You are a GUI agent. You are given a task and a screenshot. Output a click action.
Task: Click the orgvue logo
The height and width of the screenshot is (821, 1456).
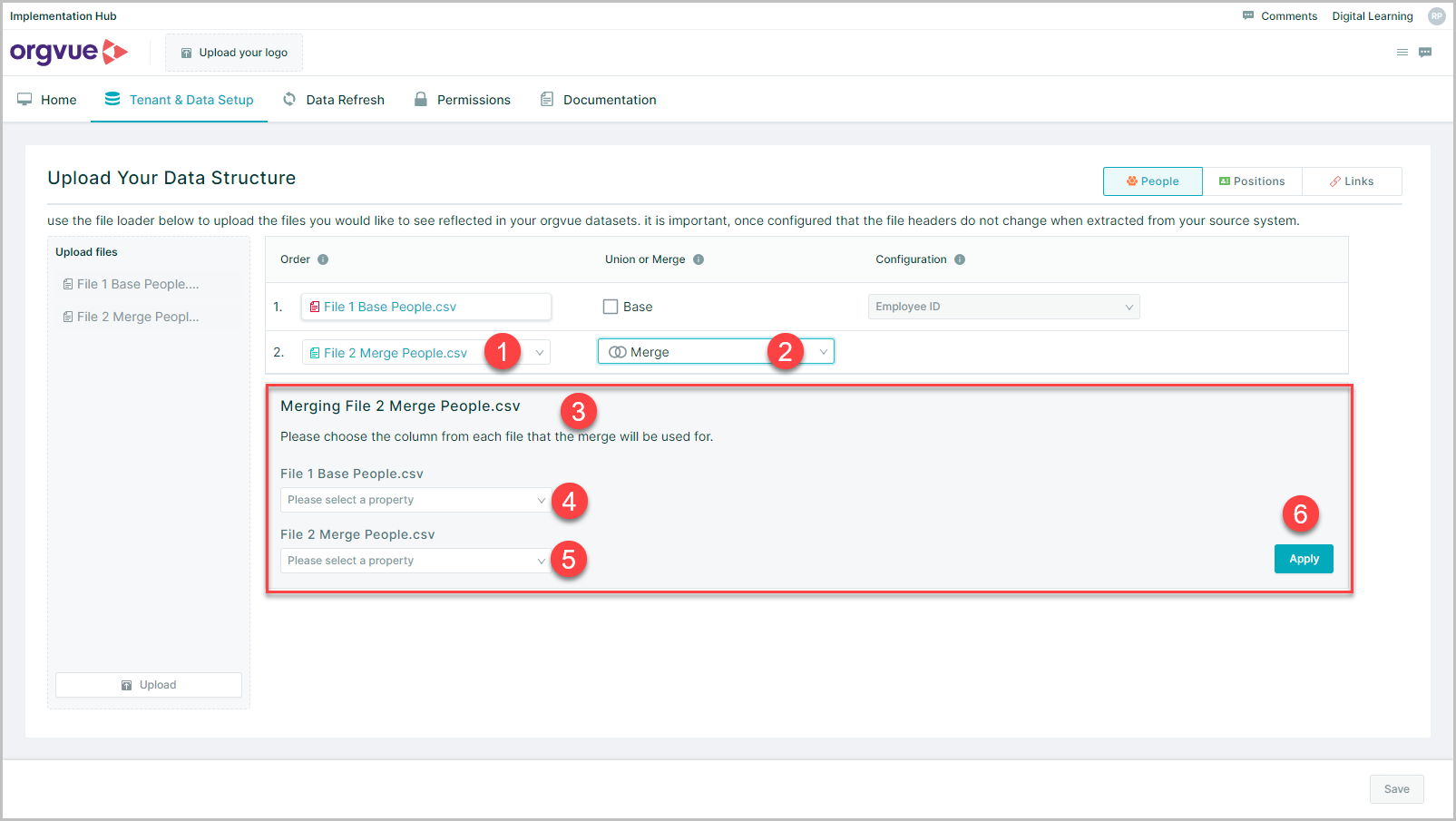pos(69,53)
